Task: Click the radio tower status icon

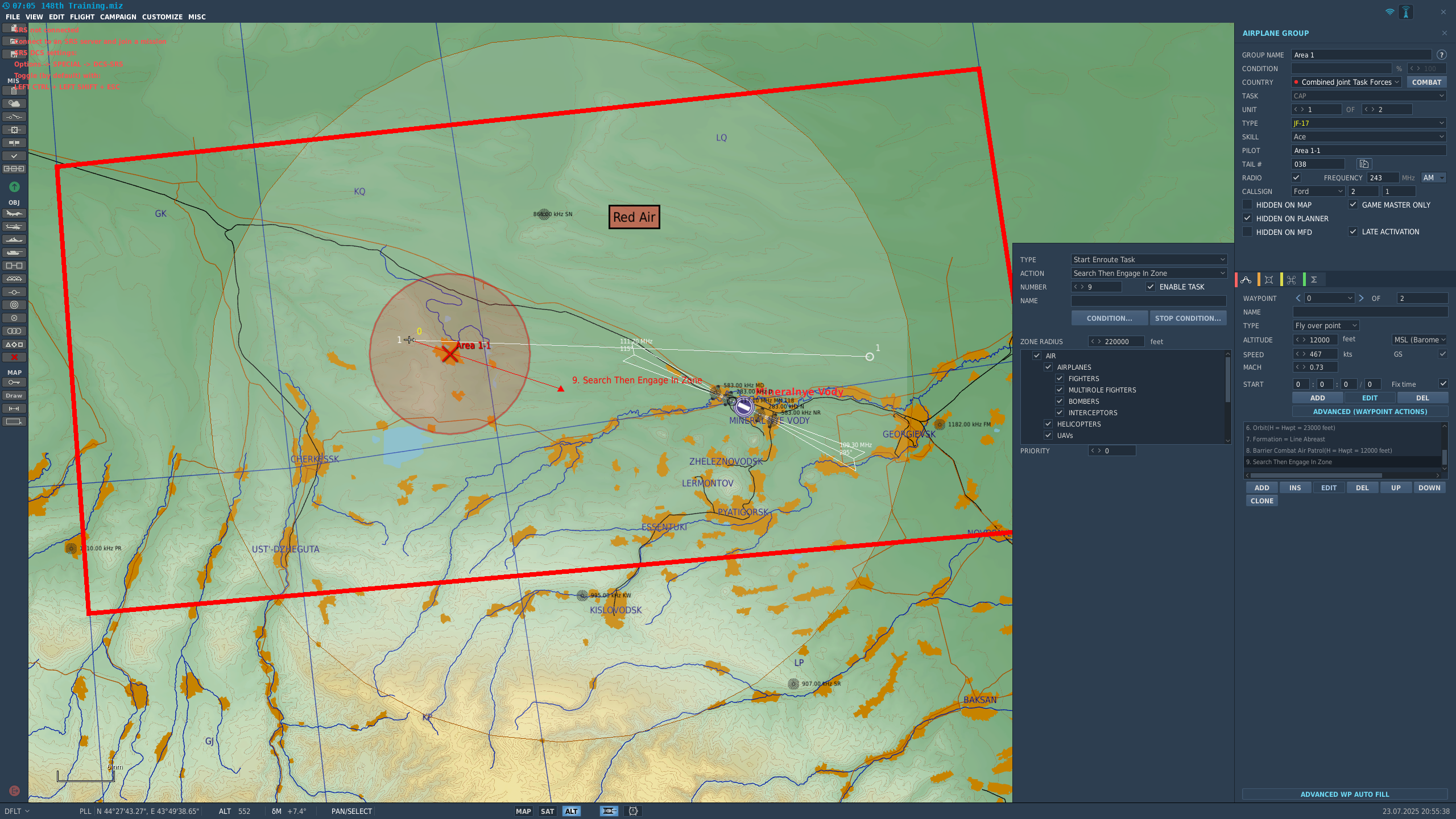Action: (1406, 12)
